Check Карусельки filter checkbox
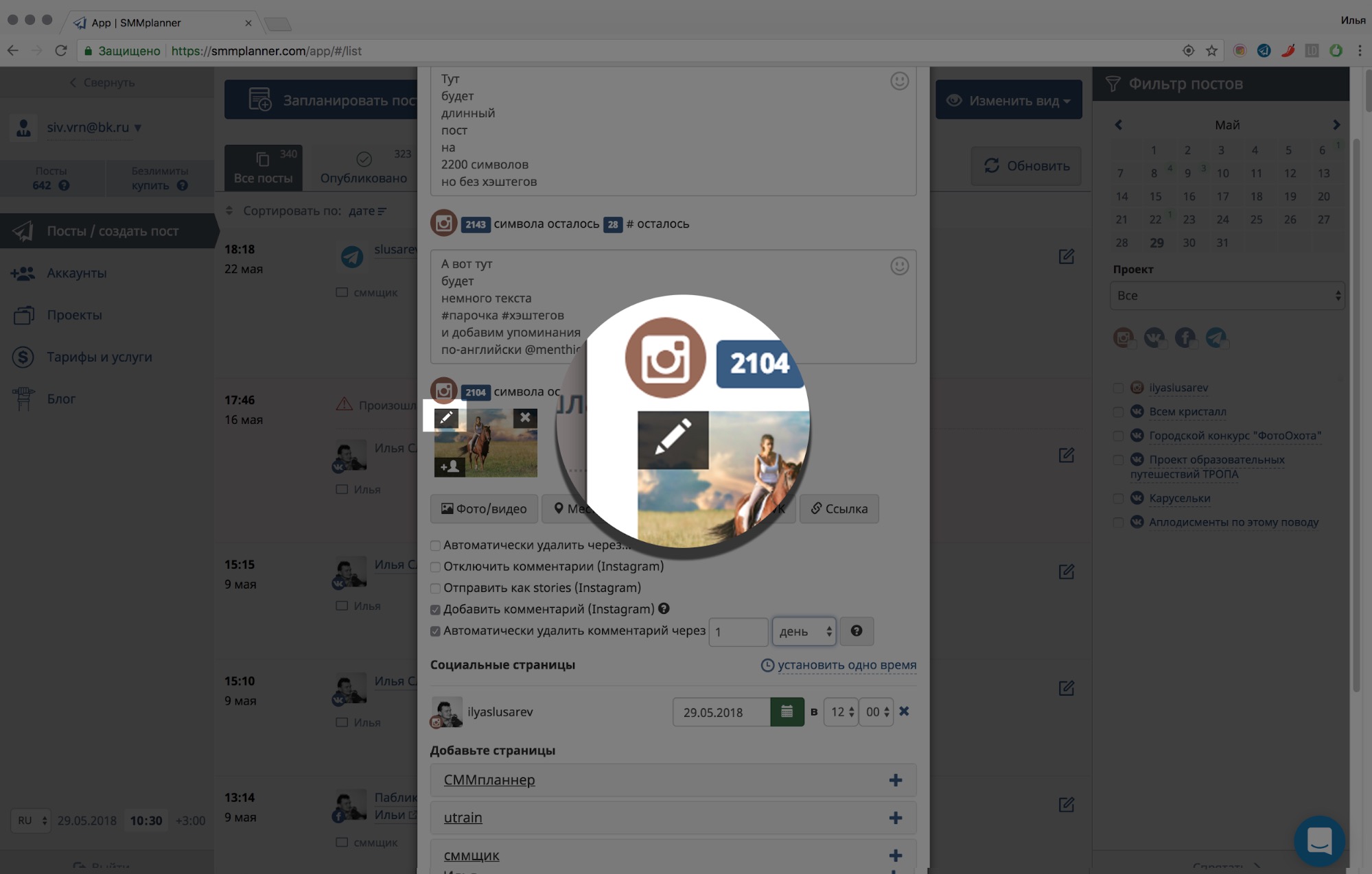 coord(1118,499)
